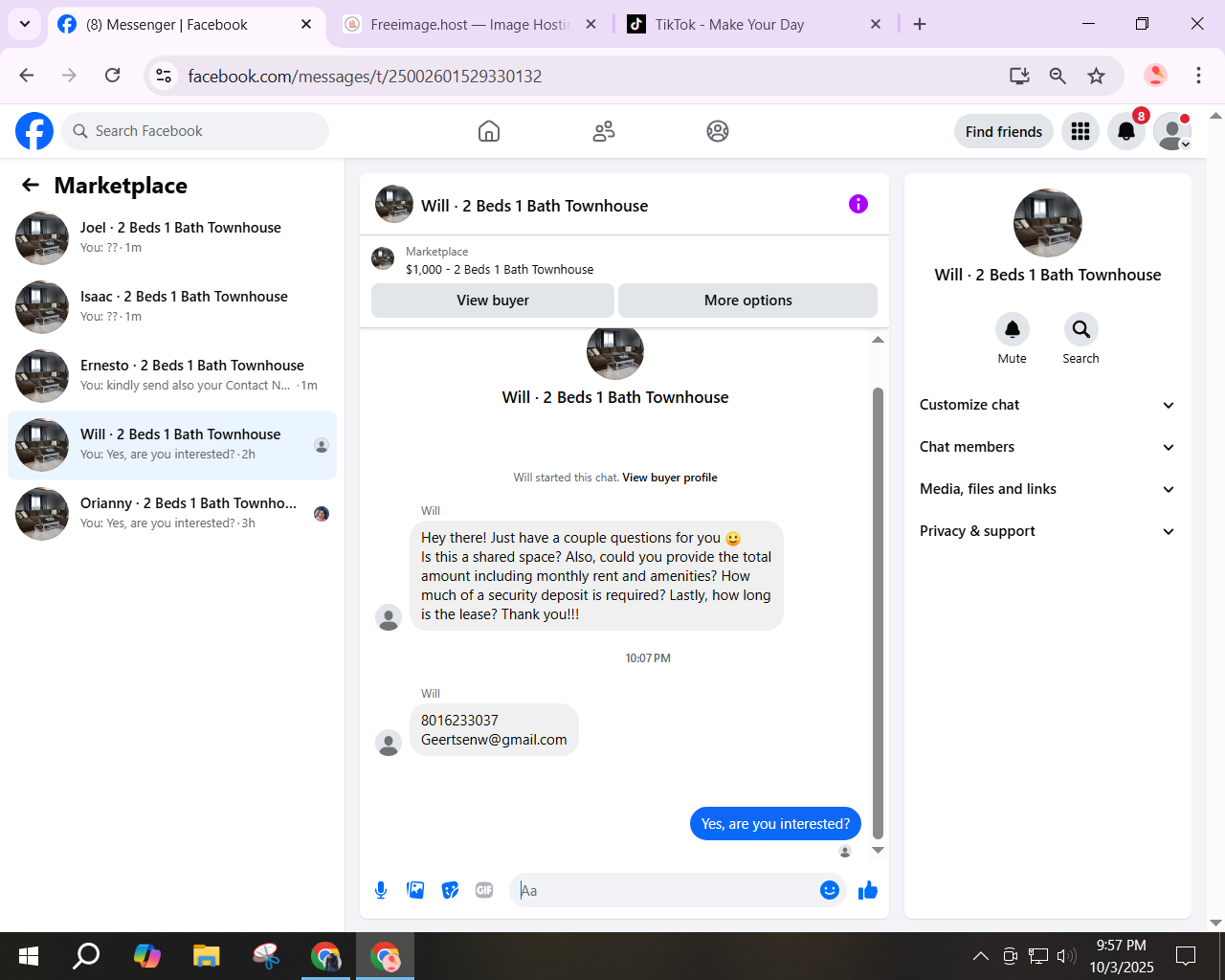Open Orianny's 2 Beds 1 Bath conversation
The width and height of the screenshot is (1225, 980).
[172, 514]
